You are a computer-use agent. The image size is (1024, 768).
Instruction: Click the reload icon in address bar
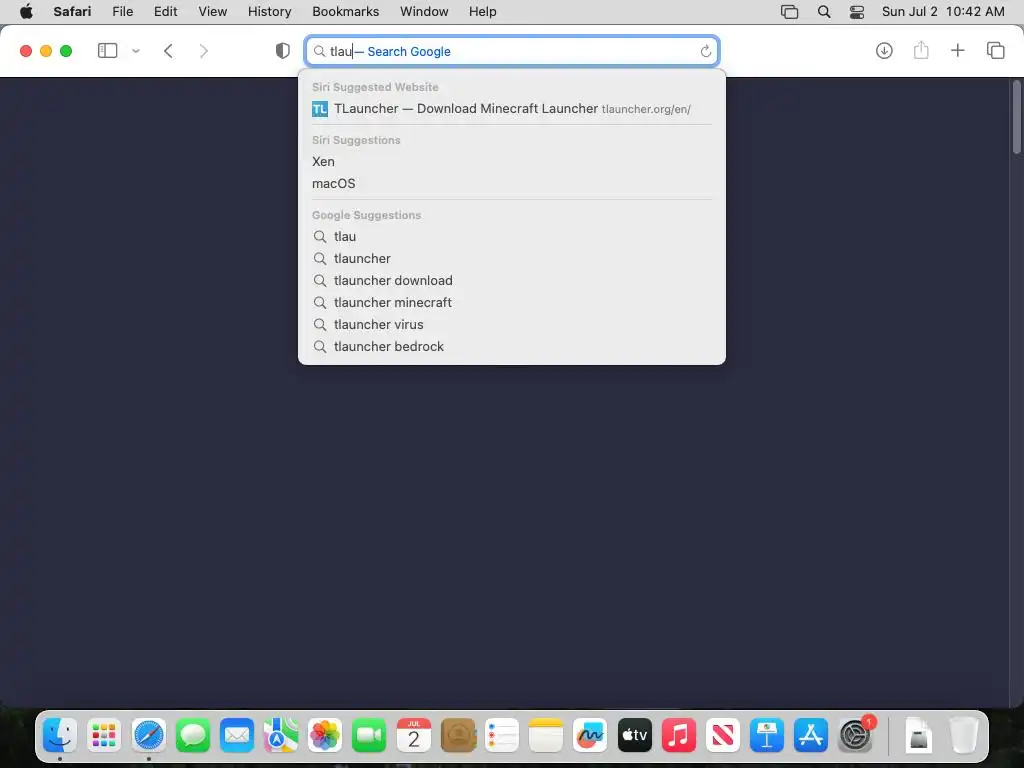705,51
